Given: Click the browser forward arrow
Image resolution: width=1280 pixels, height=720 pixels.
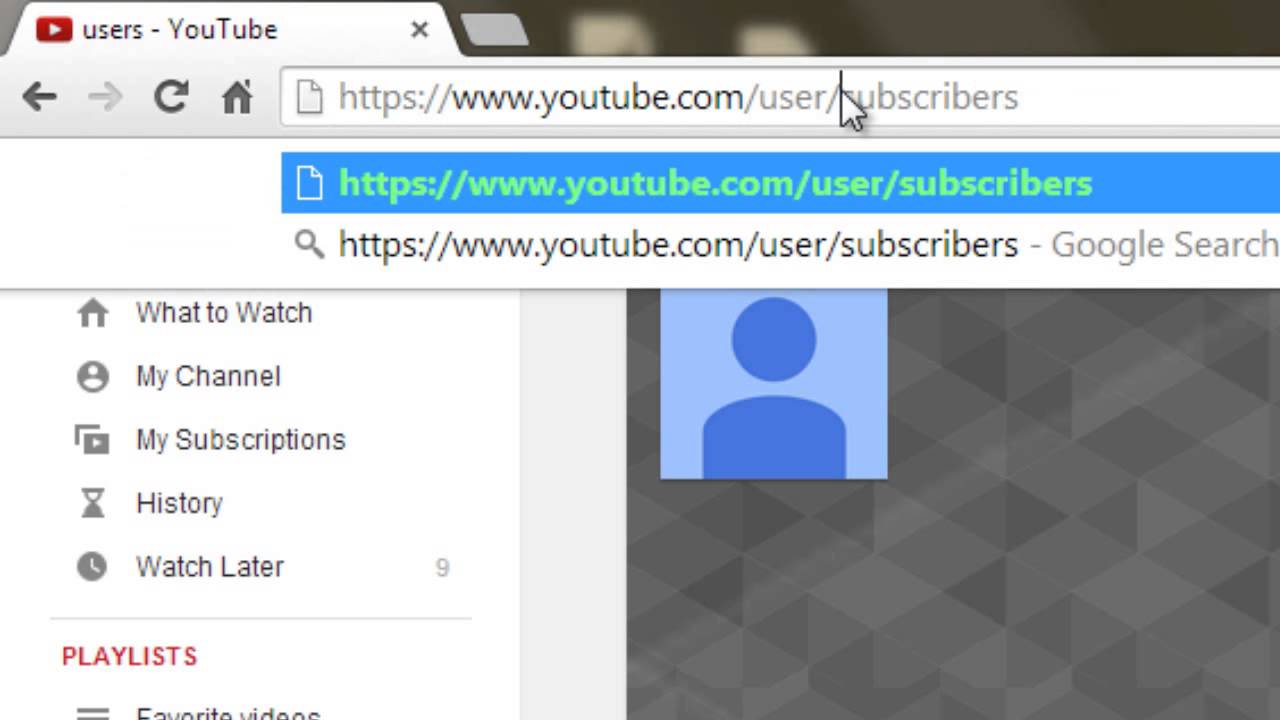Looking at the screenshot, I should (105, 97).
